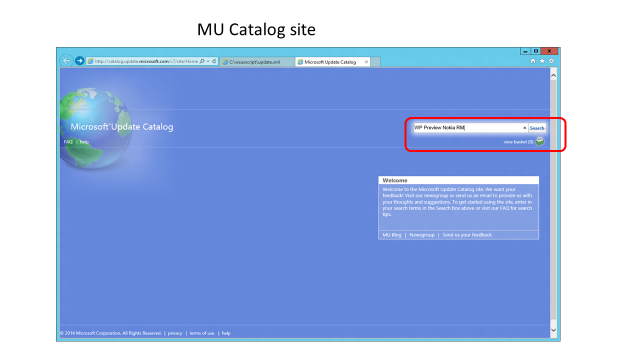This screenshot has width=640, height=360.
Task: Open terms of use footer link
Action: 202,333
